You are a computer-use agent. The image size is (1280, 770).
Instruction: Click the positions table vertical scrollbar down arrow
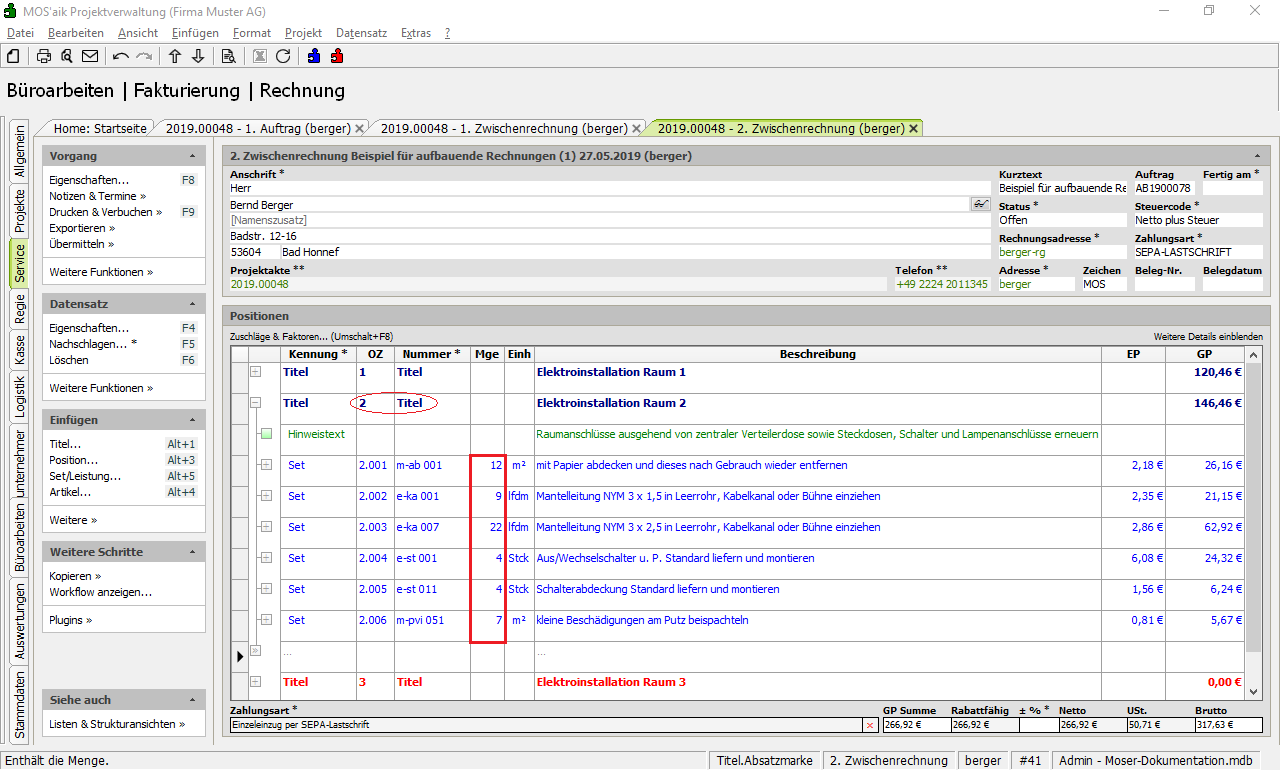tap(1254, 691)
